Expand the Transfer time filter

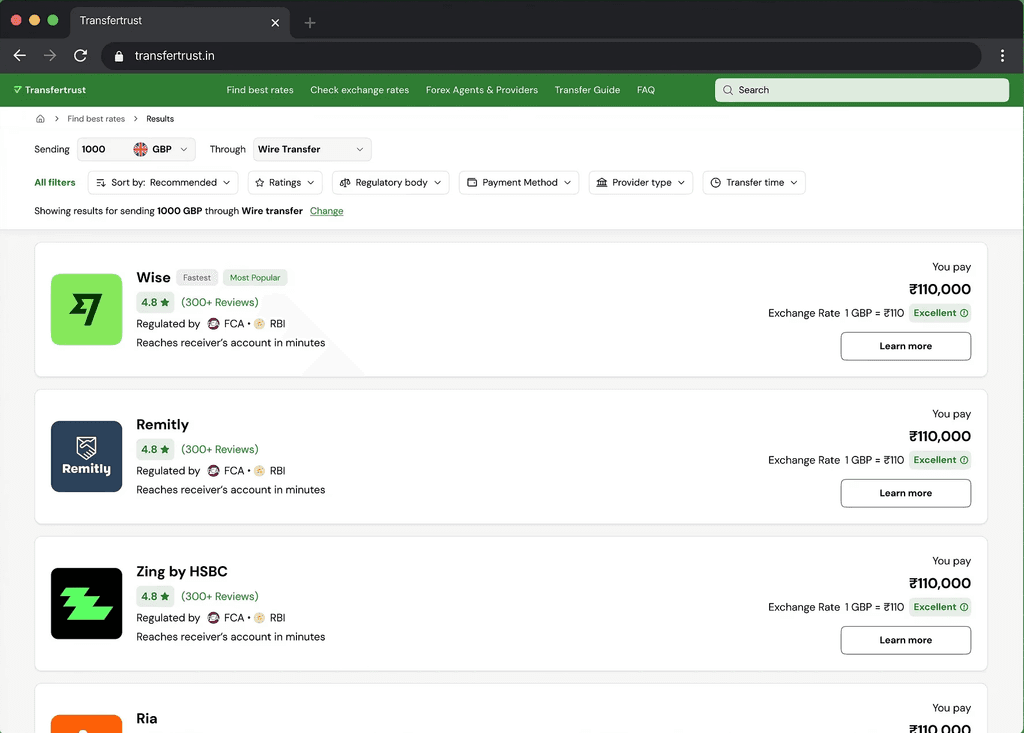(x=754, y=183)
